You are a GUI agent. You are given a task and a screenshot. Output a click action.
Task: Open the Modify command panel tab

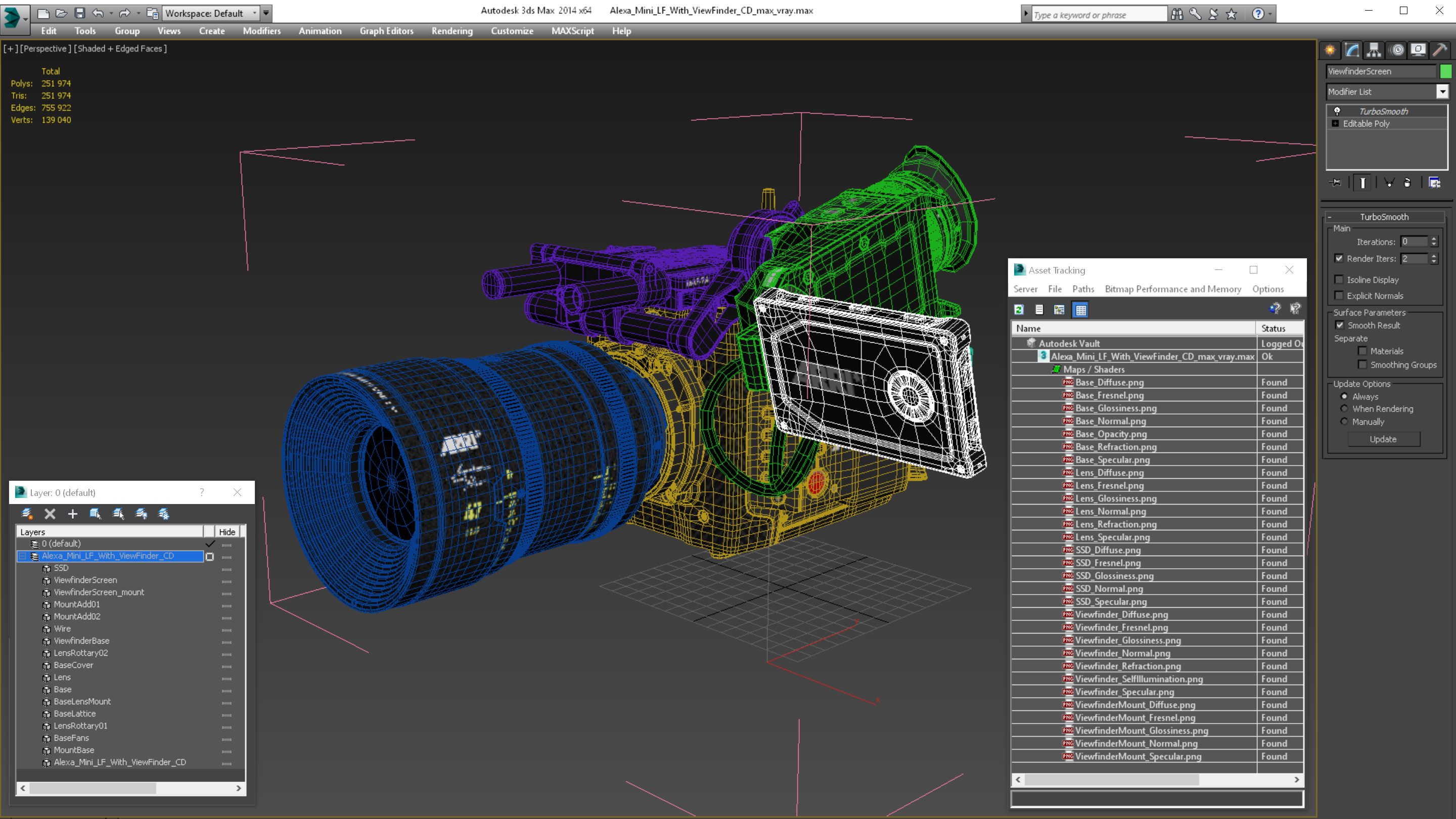tap(1352, 50)
